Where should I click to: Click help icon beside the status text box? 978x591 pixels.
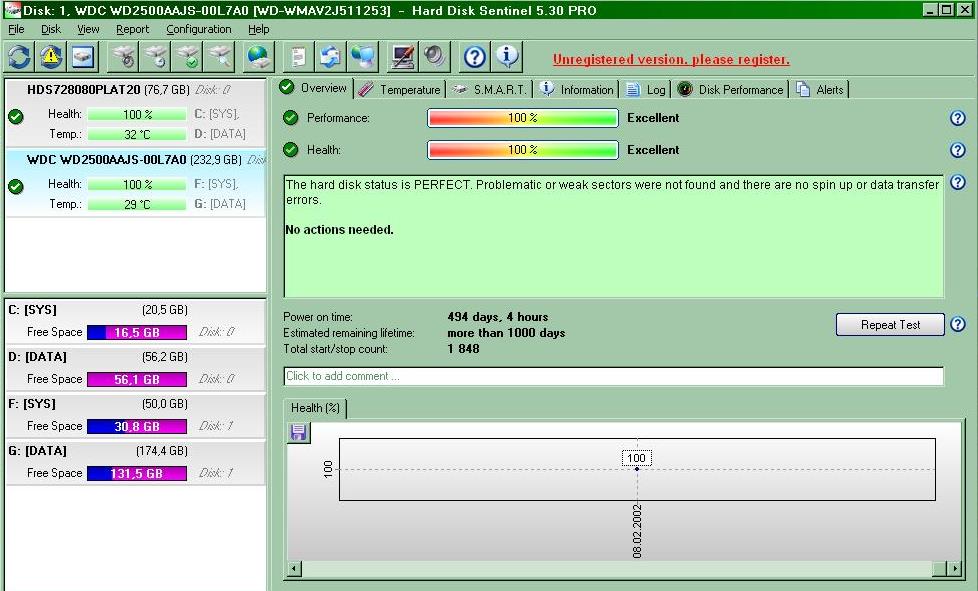957,182
